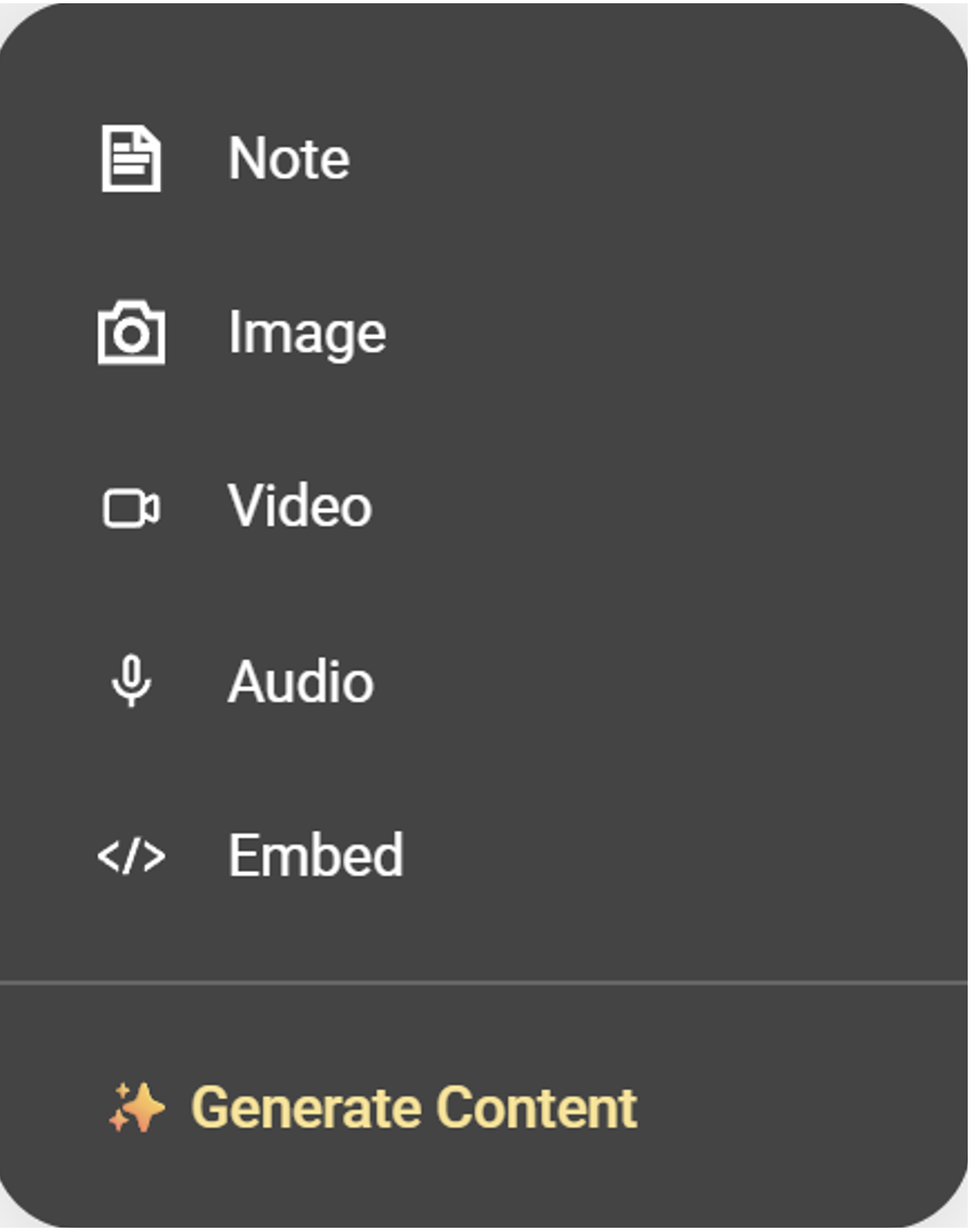This screenshot has width=980, height=1231.
Task: Click the code brackets icon for Embed
Action: (131, 856)
